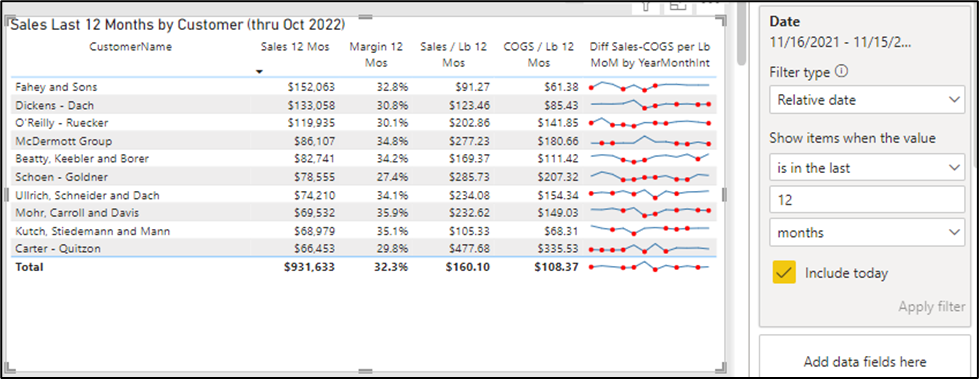Click the $119,935 sales value

click(x=311, y=122)
